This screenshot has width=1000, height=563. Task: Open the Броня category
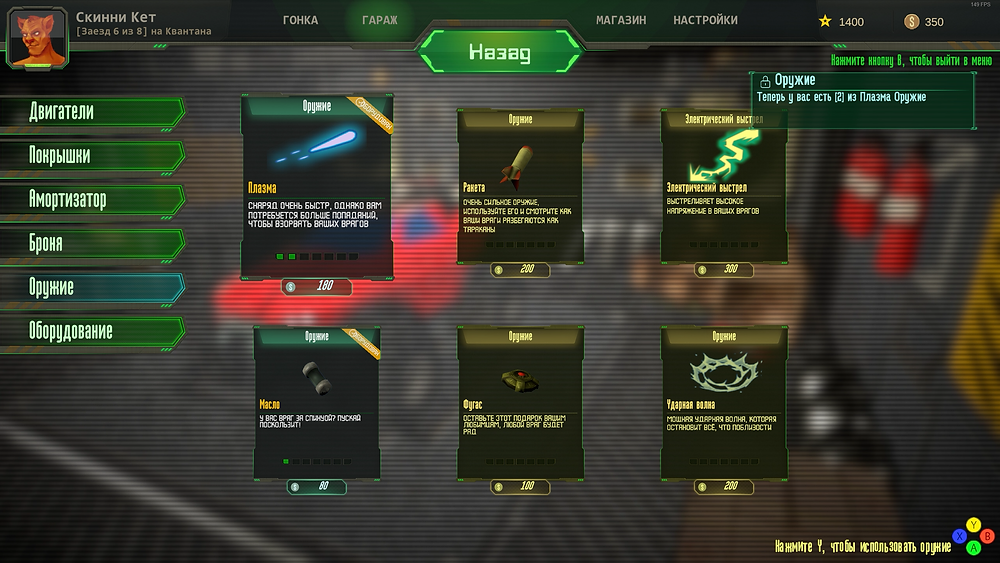point(93,244)
